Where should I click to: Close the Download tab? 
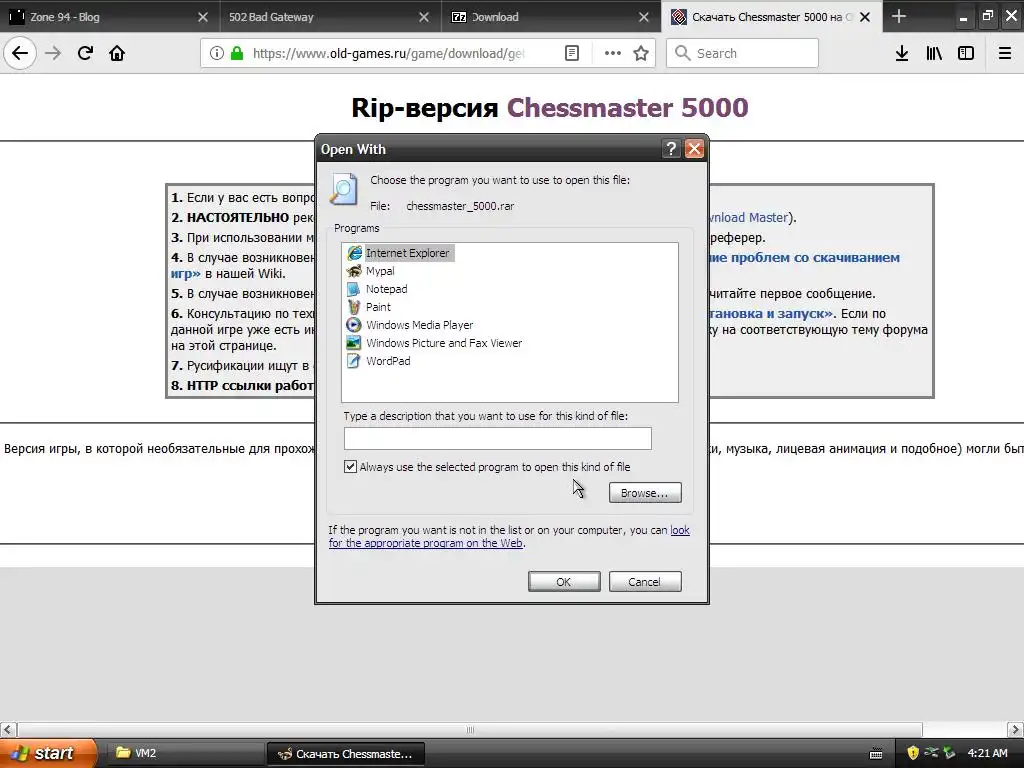(644, 17)
